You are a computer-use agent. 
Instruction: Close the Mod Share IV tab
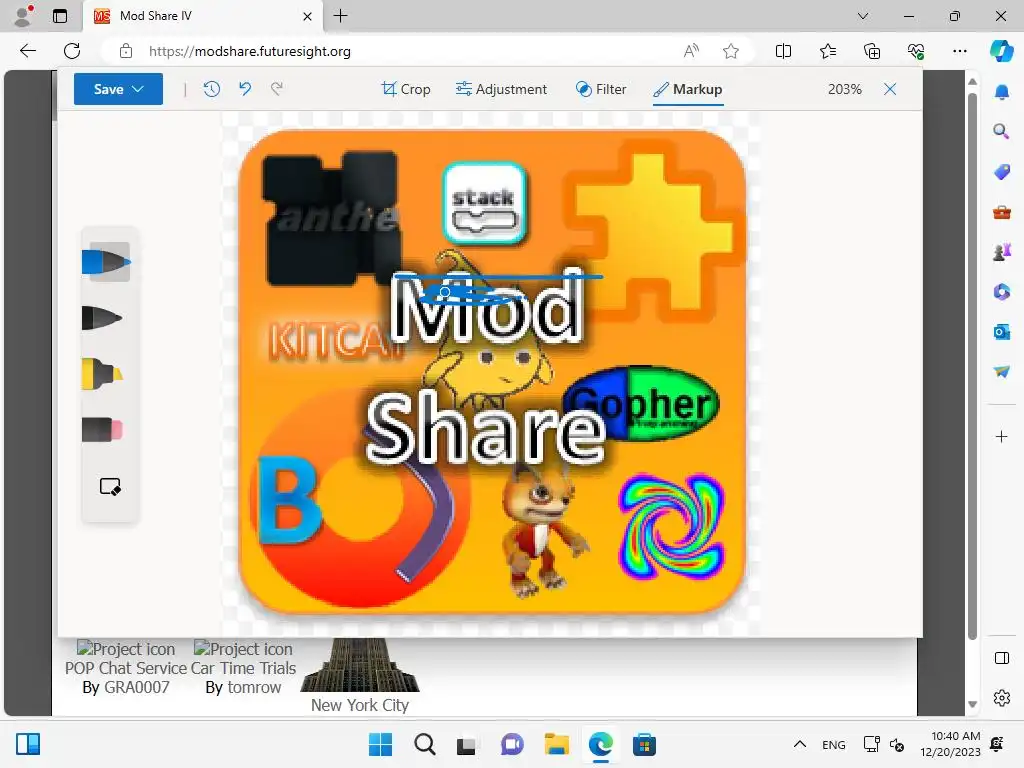(308, 16)
